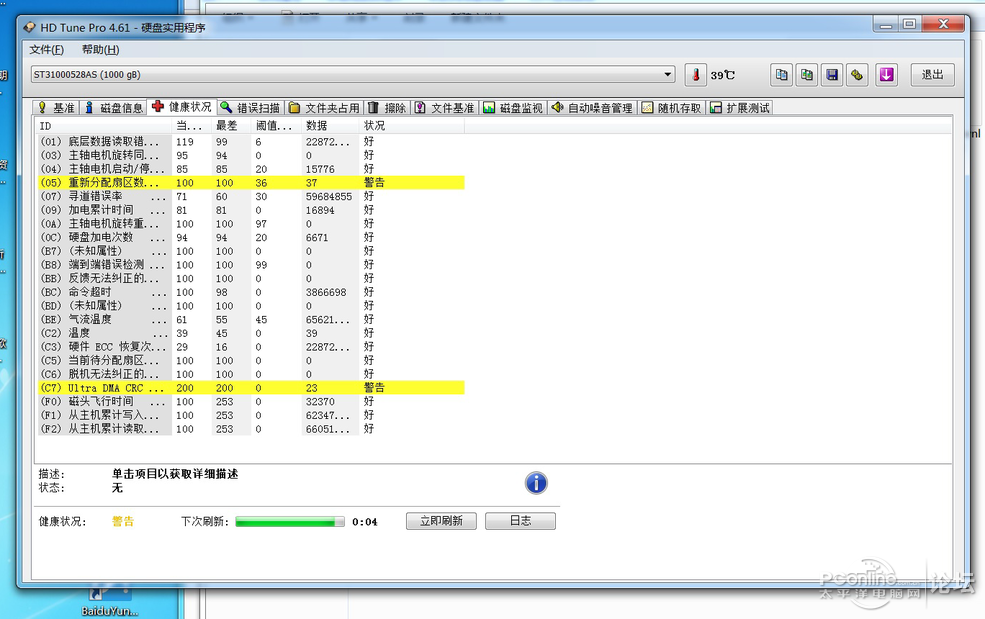Viewport: 985px width, 619px height.
Task: Click the yellow 警告 health status text
Action: click(x=123, y=522)
